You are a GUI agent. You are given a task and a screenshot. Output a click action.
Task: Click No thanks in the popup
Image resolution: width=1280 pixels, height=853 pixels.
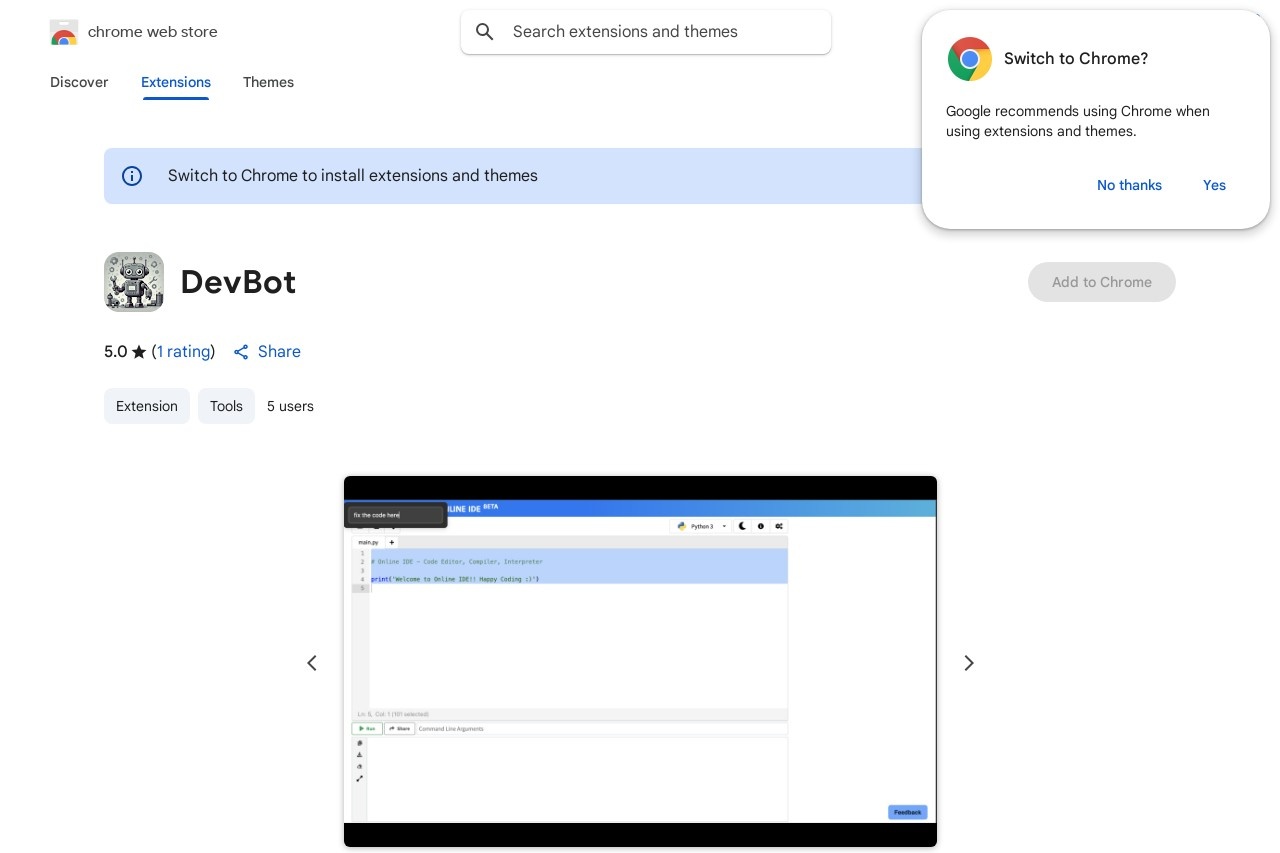(x=1129, y=185)
